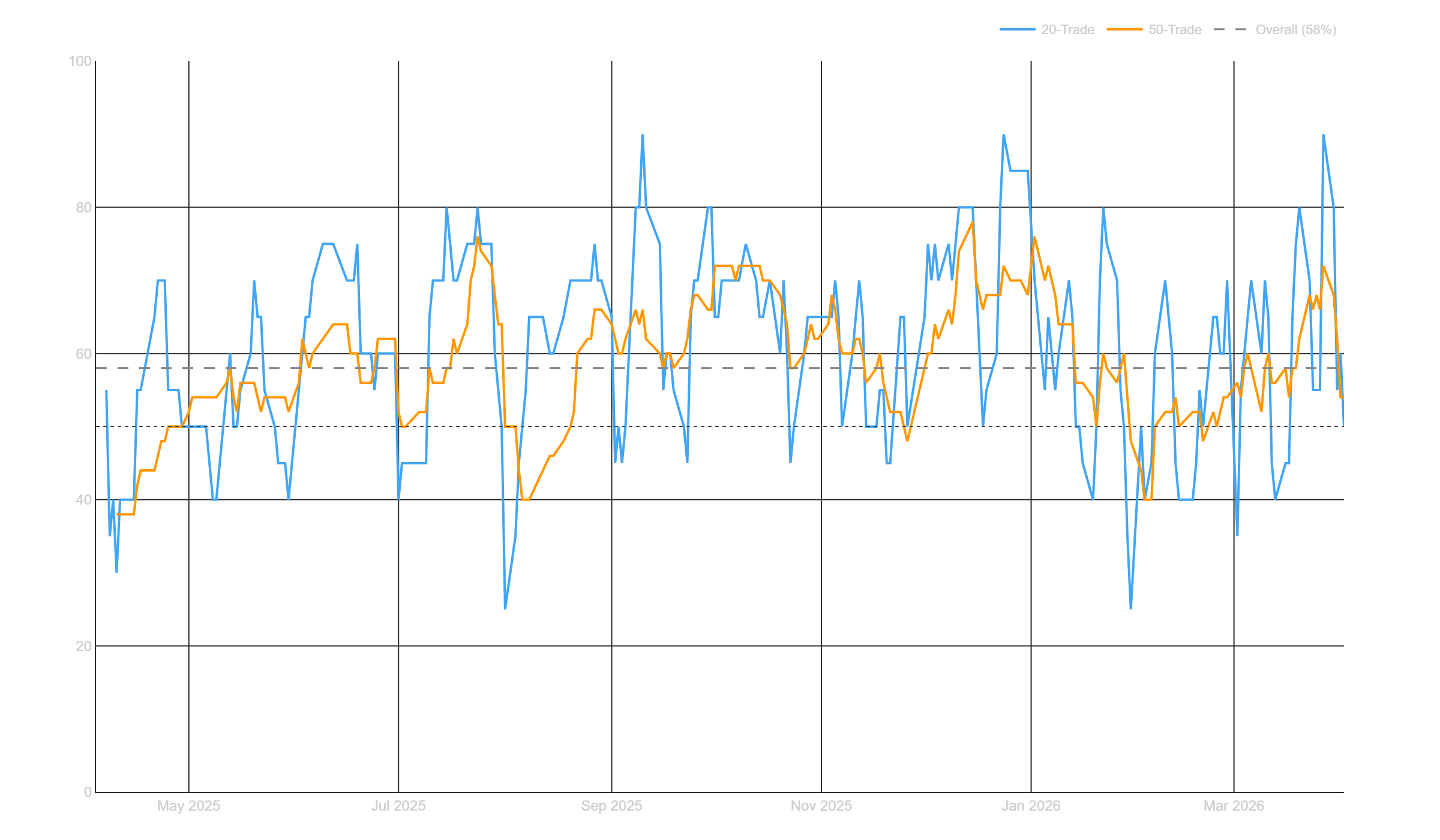The width and height of the screenshot is (1440, 840).
Task: Toggle the 50-Trade legend entry
Action: (x=1174, y=30)
